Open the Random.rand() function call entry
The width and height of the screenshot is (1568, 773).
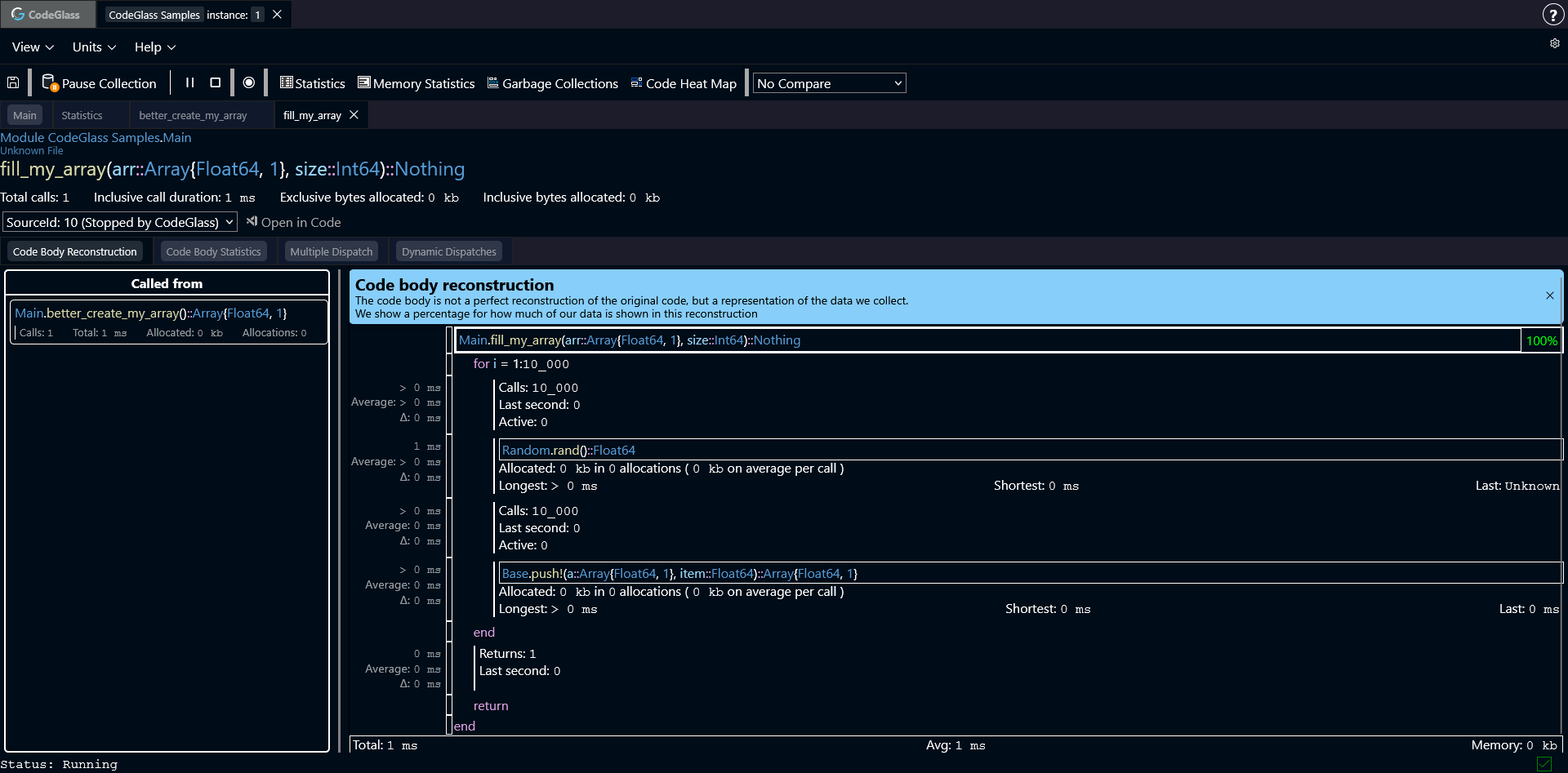pos(568,450)
